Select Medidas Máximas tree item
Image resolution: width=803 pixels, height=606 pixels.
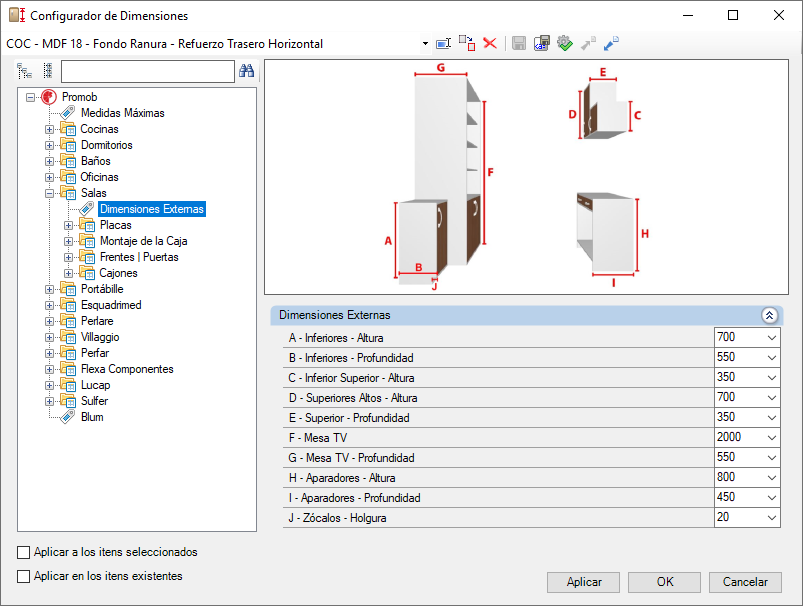[122, 113]
